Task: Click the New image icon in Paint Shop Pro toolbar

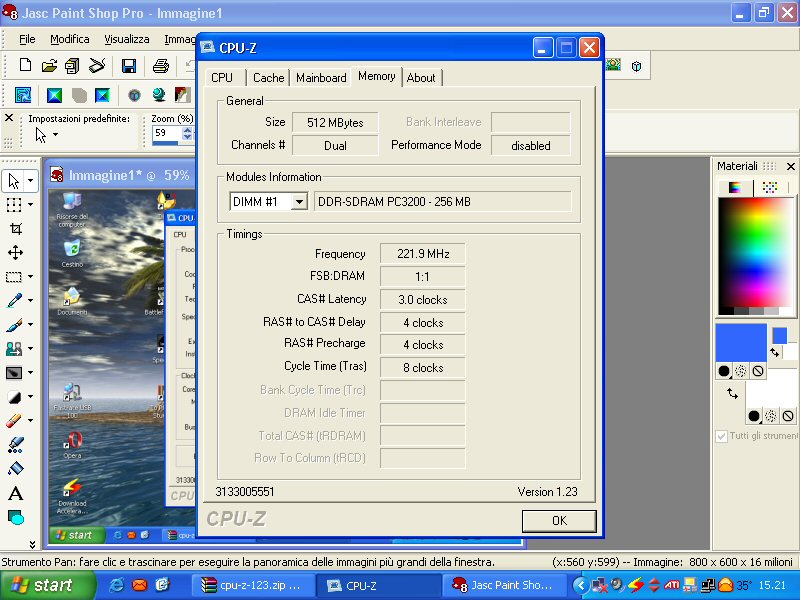Action: tap(25, 65)
